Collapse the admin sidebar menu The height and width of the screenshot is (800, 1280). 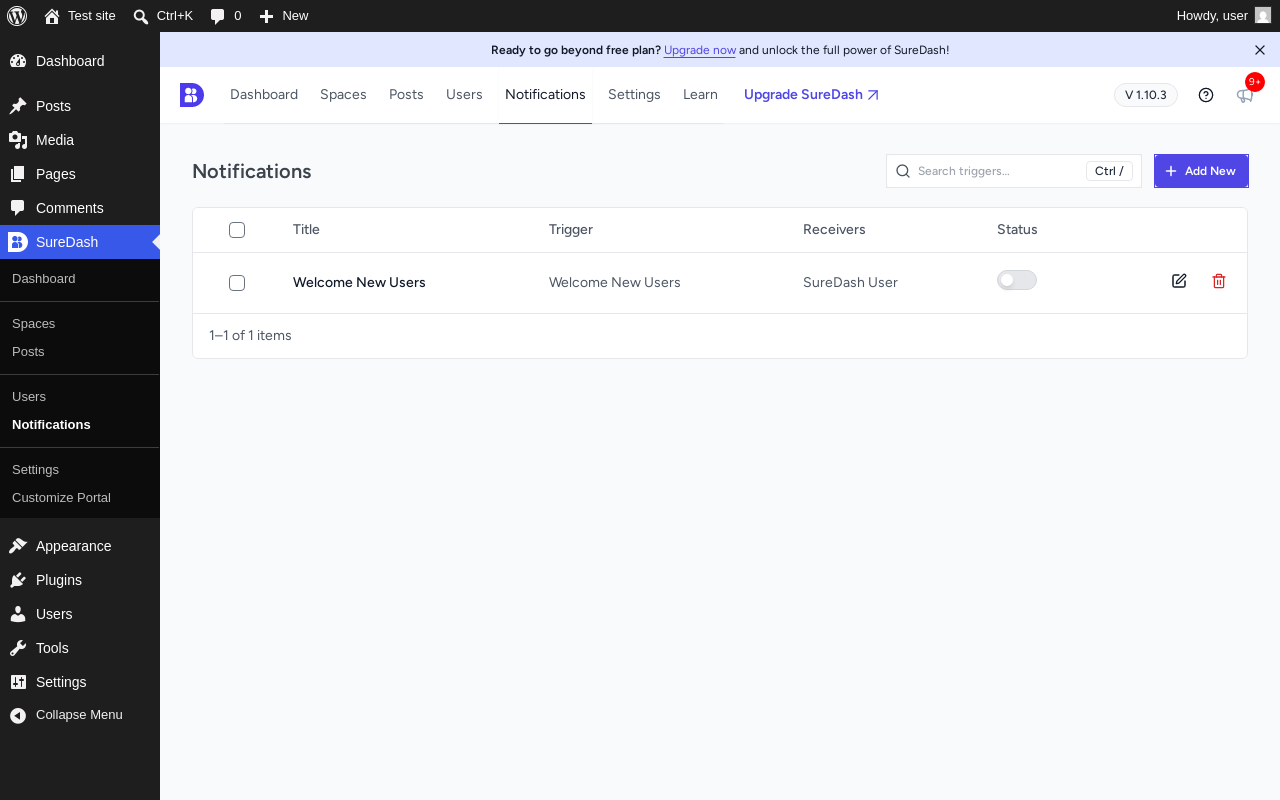(80, 715)
